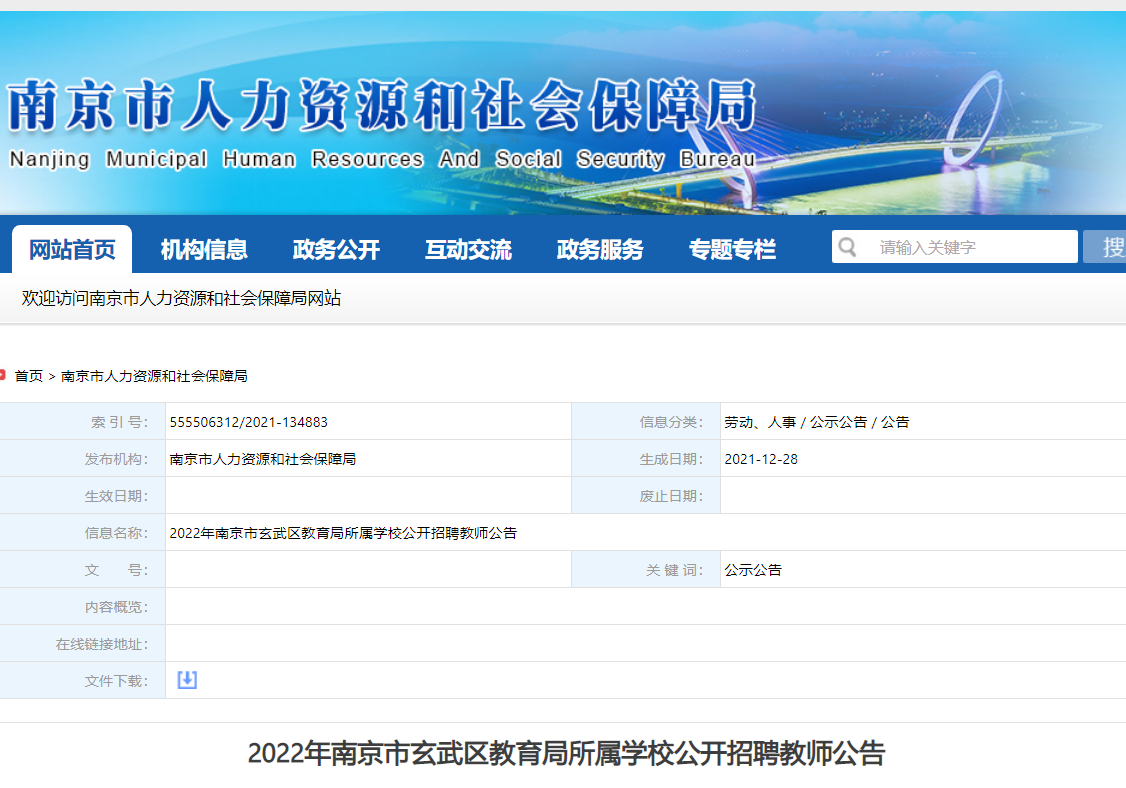This screenshot has width=1126, height=788.
Task: Open the 互动交流 menu
Action: point(468,249)
